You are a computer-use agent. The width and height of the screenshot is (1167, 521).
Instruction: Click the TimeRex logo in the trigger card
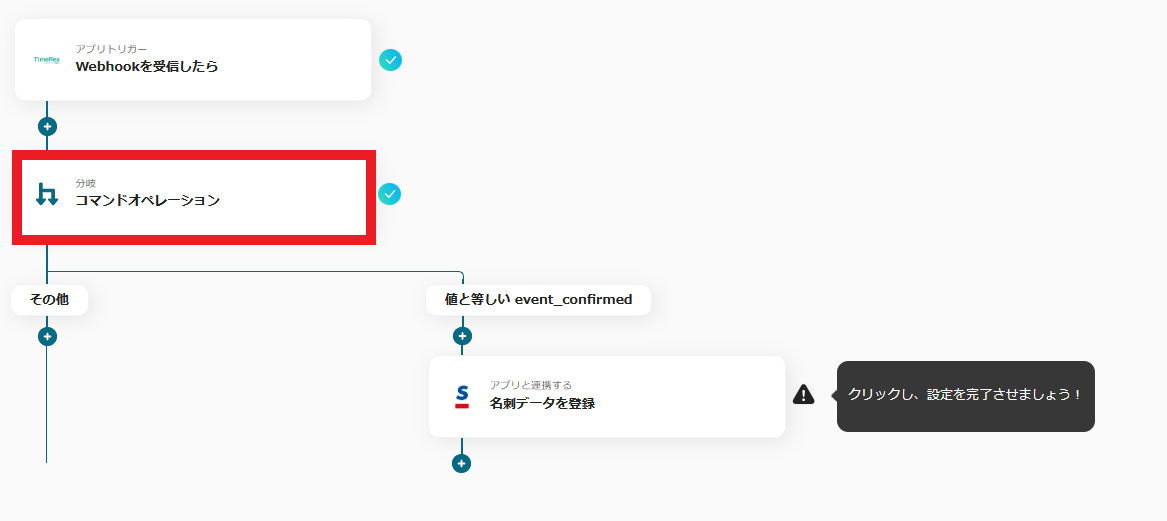tap(47, 60)
